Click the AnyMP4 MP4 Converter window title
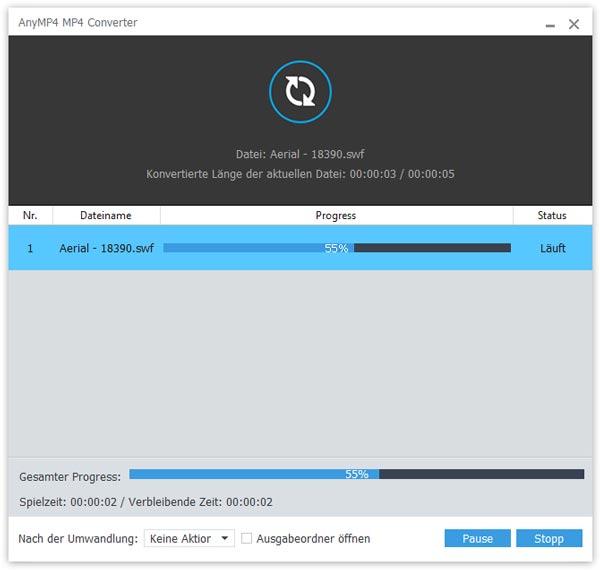Image resolution: width=600 pixels, height=570 pixels. coord(78,23)
